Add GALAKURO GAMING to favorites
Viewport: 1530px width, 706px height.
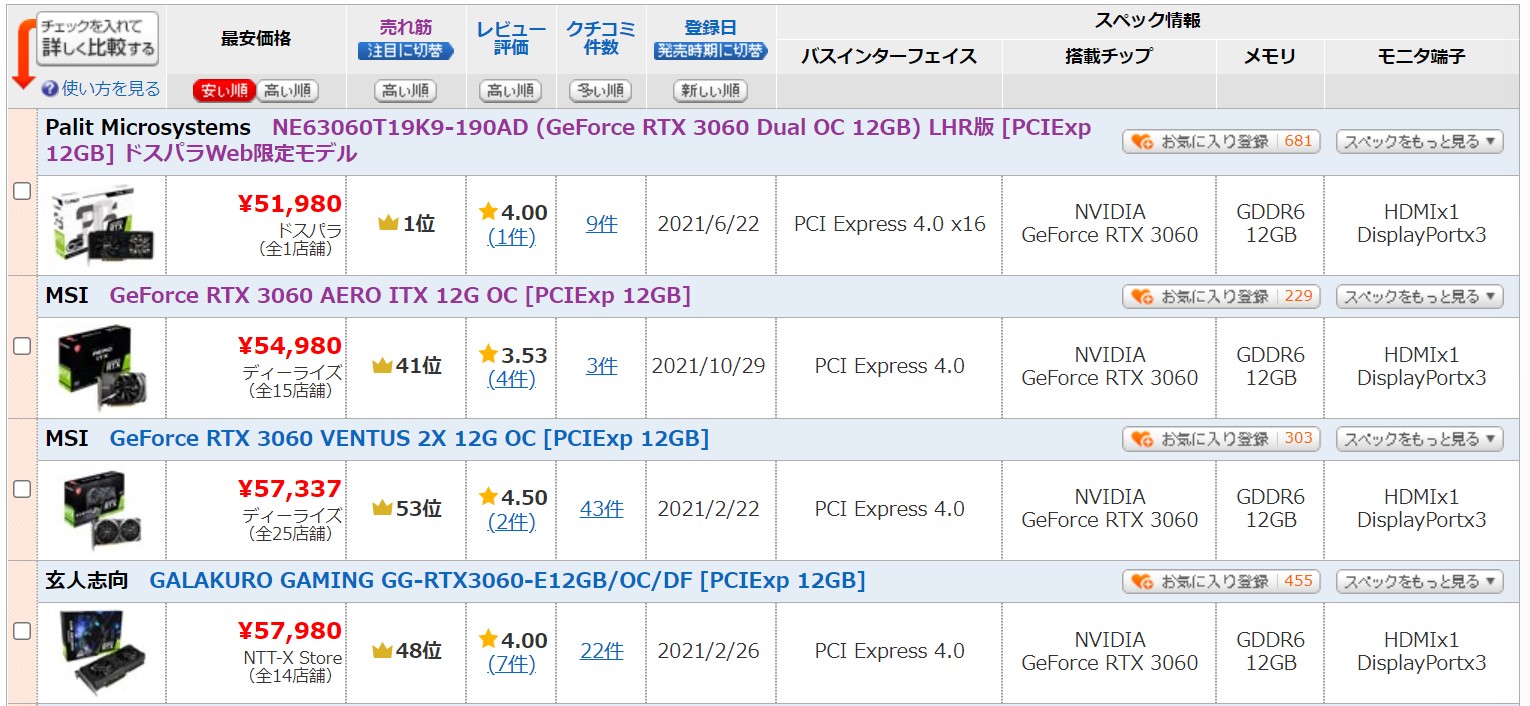pyautogui.click(x=1221, y=582)
